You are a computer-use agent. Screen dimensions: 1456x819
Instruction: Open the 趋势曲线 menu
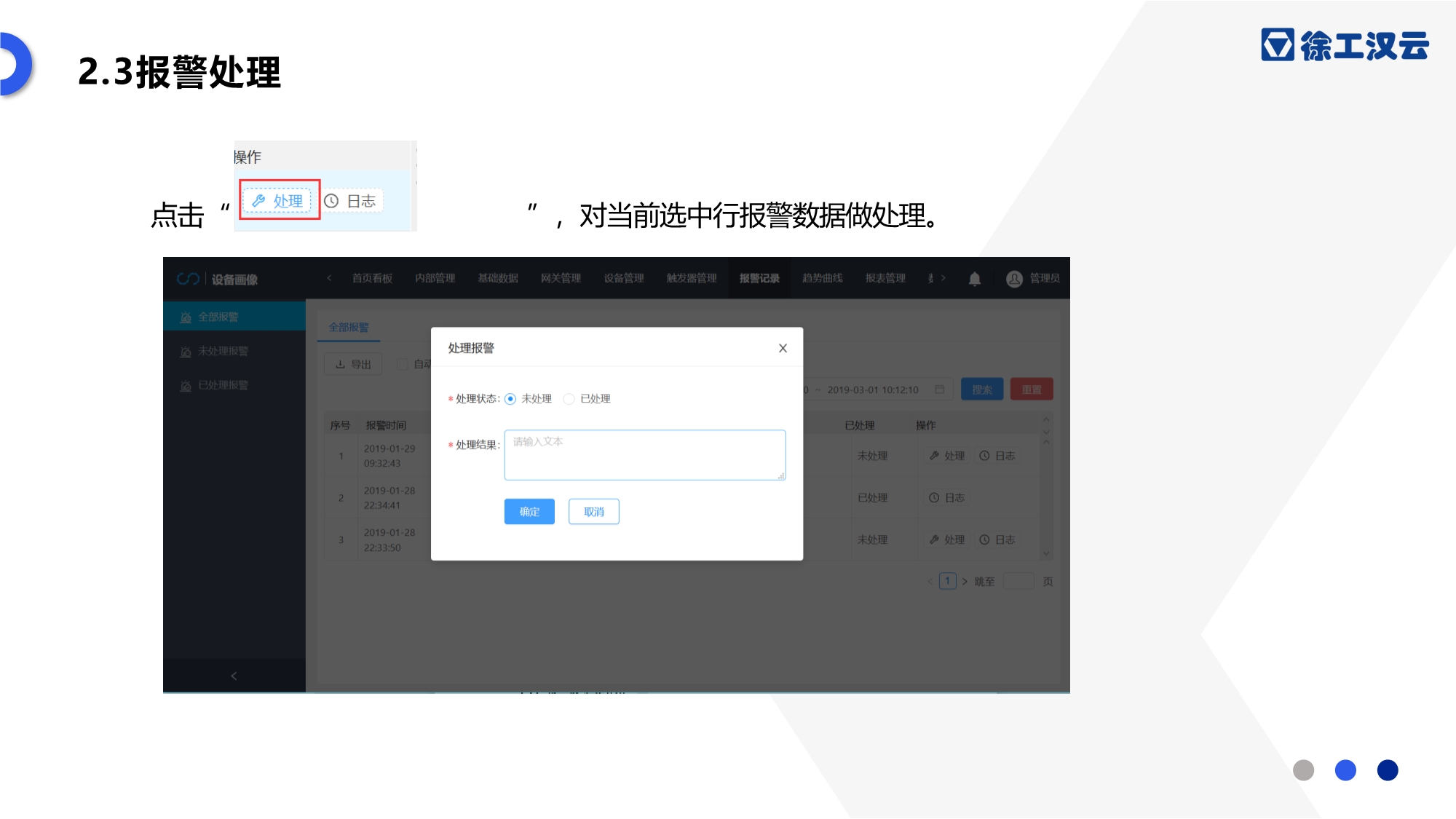823,278
